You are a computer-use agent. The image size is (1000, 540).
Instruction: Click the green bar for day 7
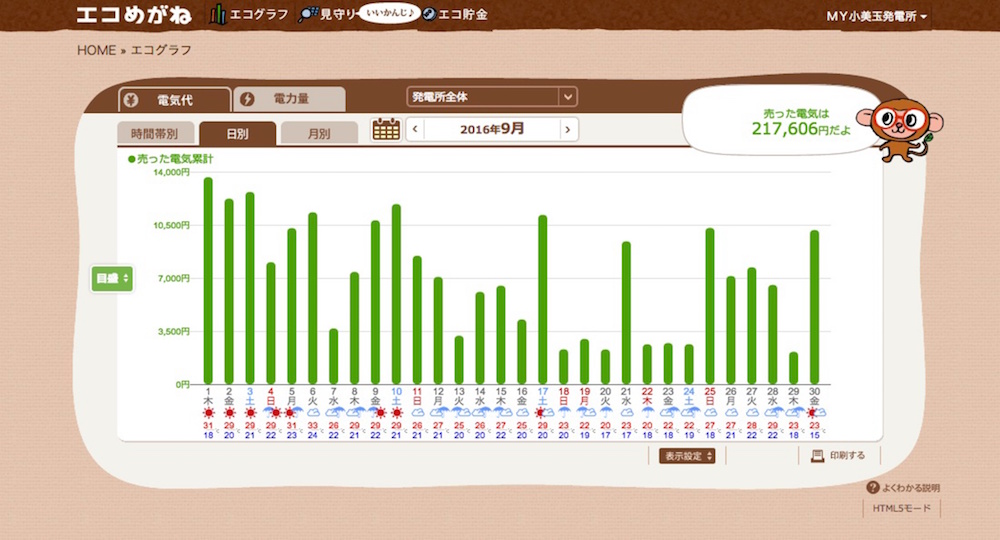(x=334, y=356)
